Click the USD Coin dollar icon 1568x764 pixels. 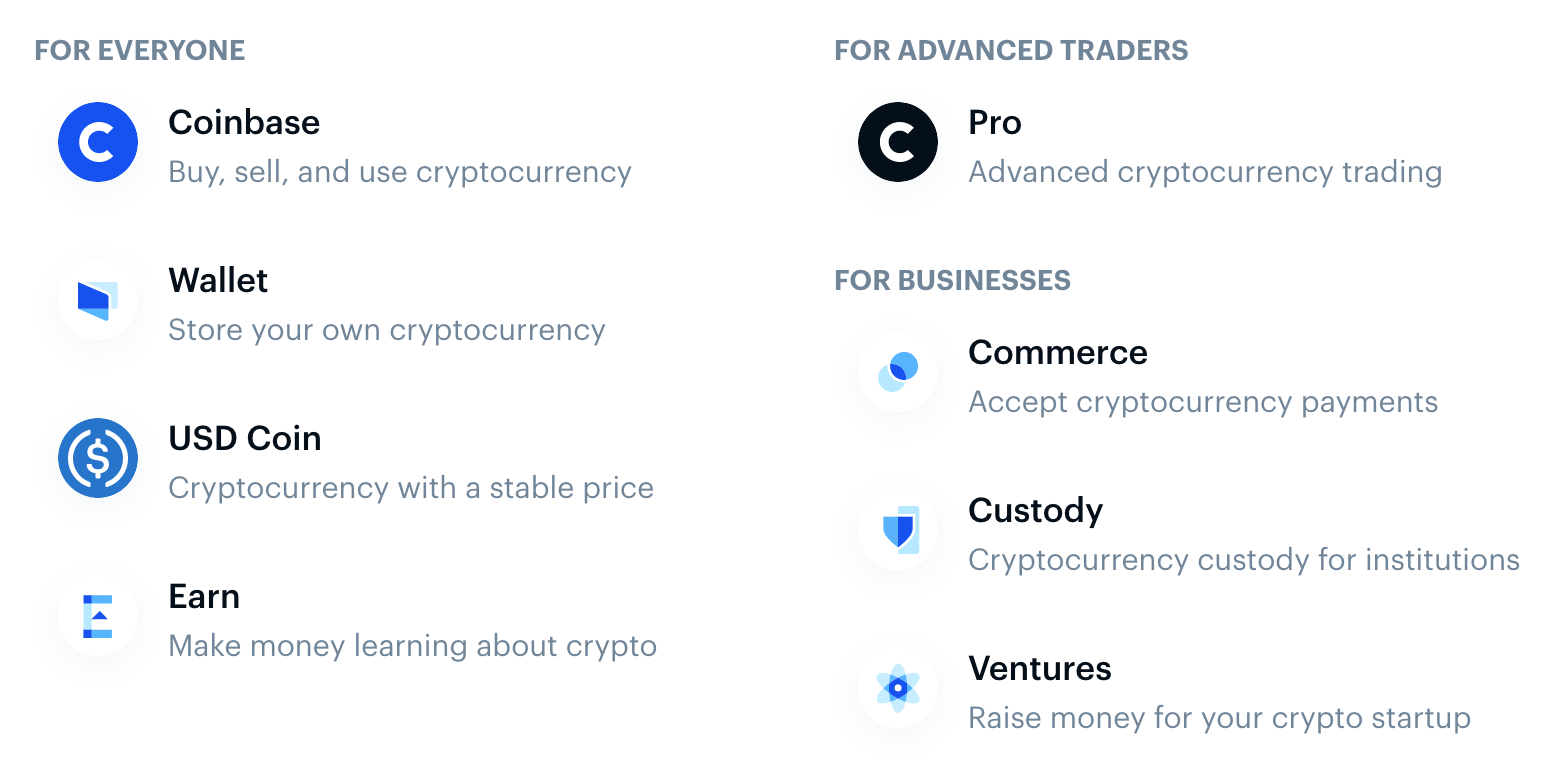(x=97, y=457)
